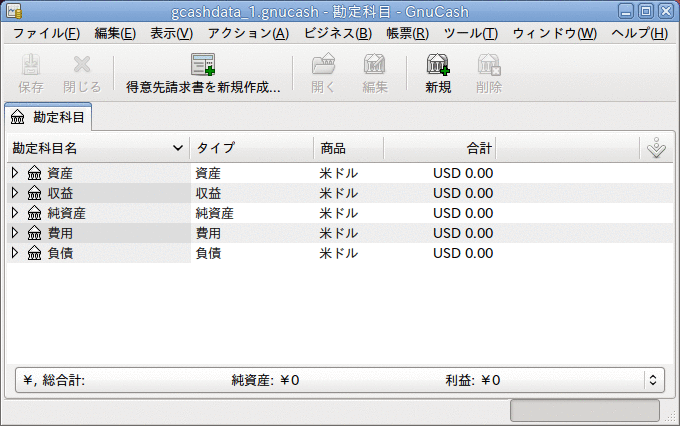Click the empty progress bar in status bar
Screen dimensions: 680x426
pyautogui.click(x=585, y=410)
